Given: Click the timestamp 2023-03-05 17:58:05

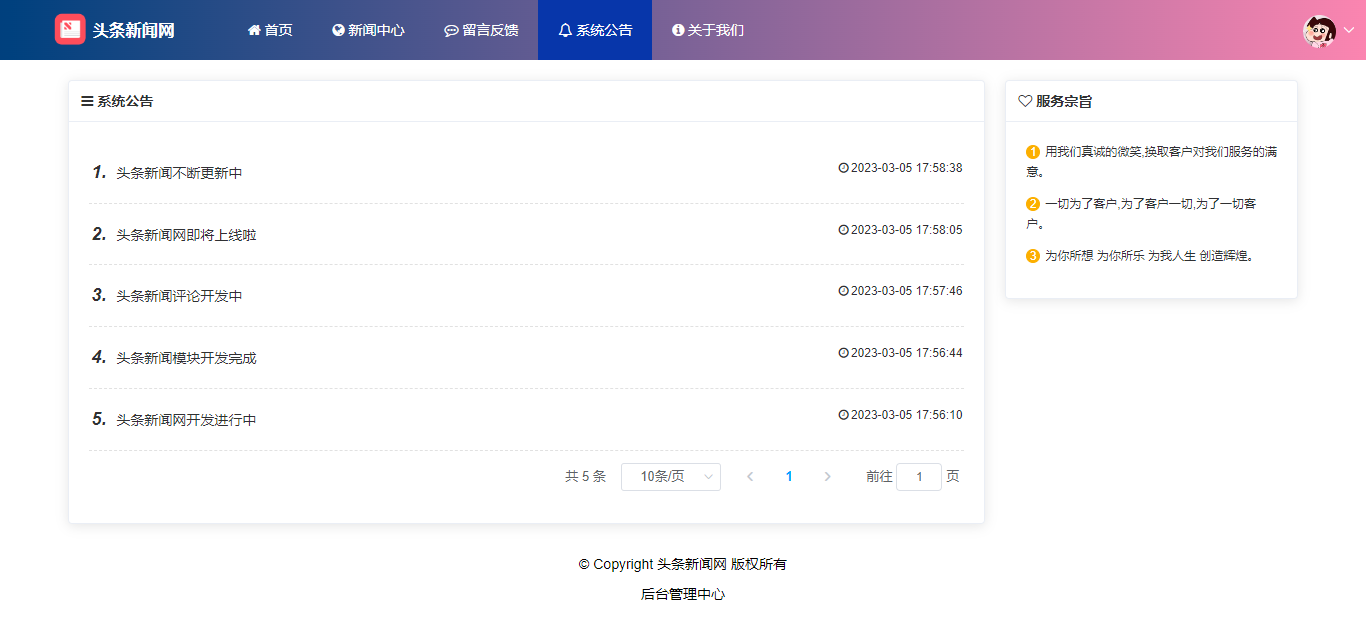Looking at the screenshot, I should [x=906, y=230].
